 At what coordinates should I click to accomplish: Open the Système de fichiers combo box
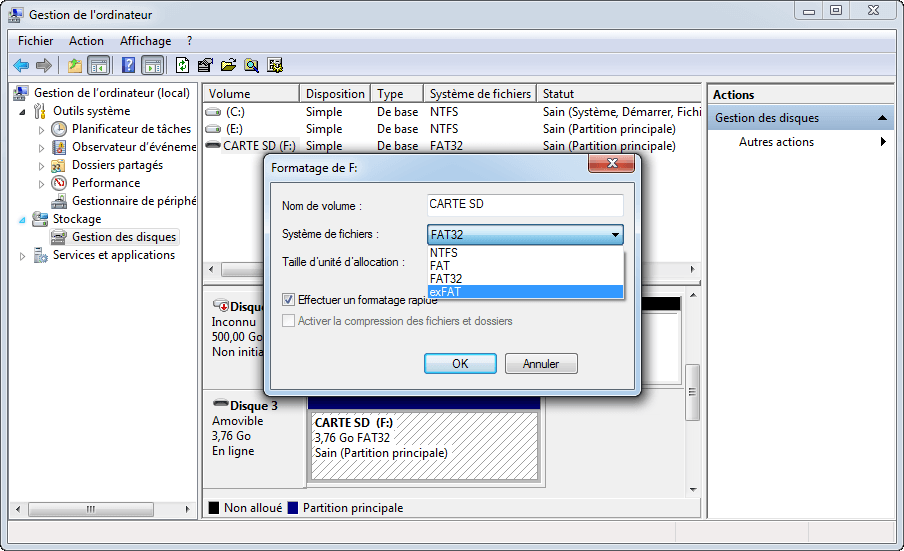tap(525, 235)
